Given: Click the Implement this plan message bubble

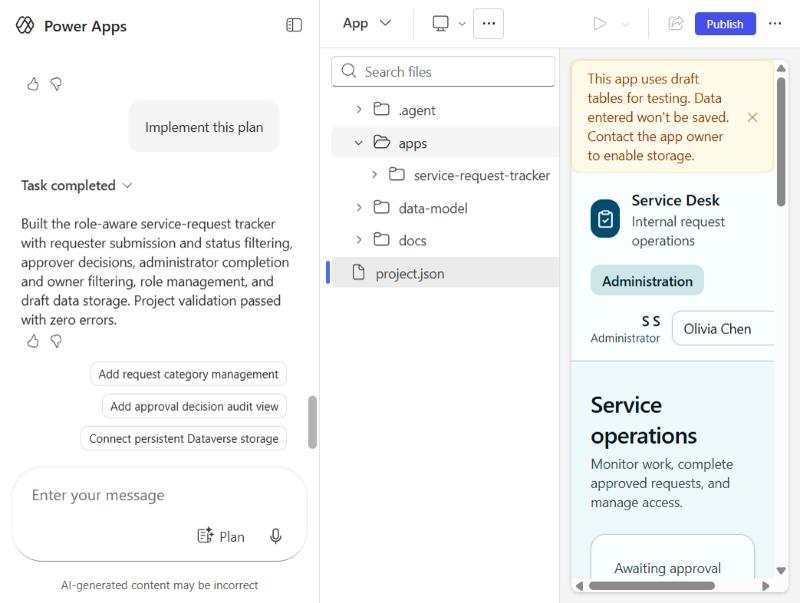Looking at the screenshot, I should click(x=204, y=127).
